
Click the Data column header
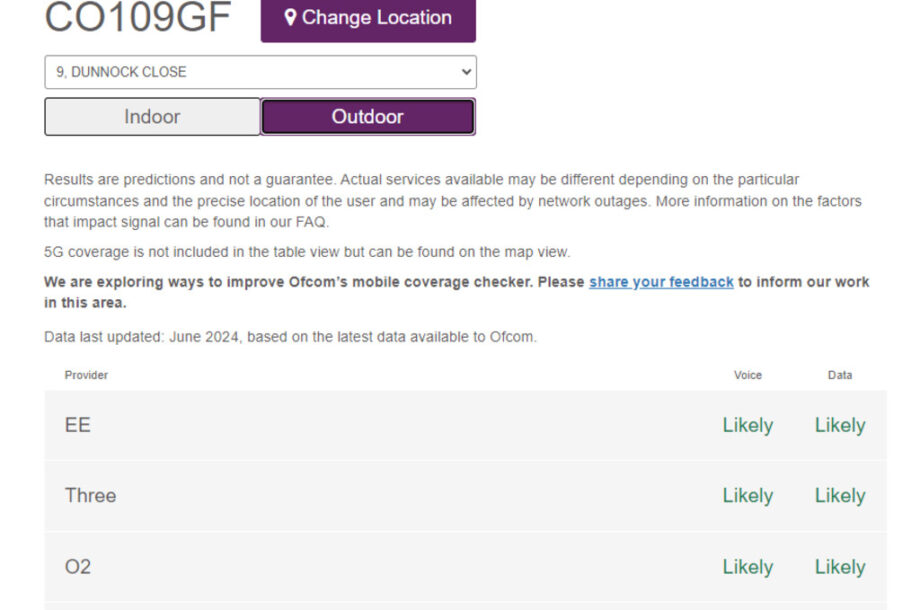pos(840,375)
